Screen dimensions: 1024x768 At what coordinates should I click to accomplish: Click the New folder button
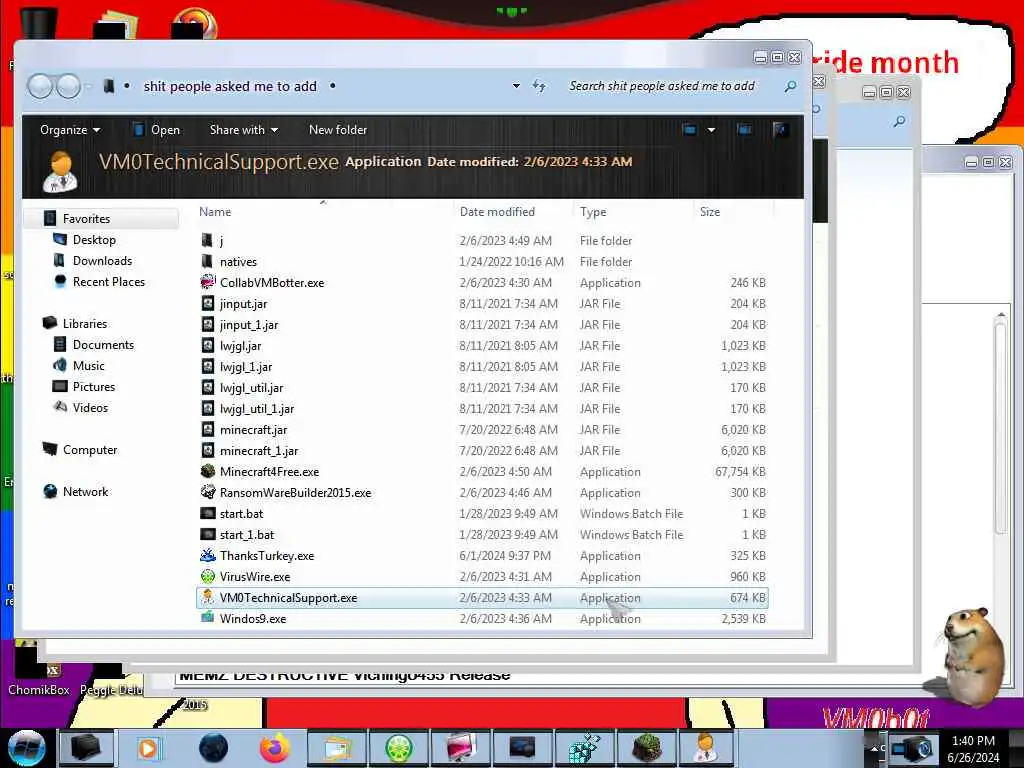point(338,129)
